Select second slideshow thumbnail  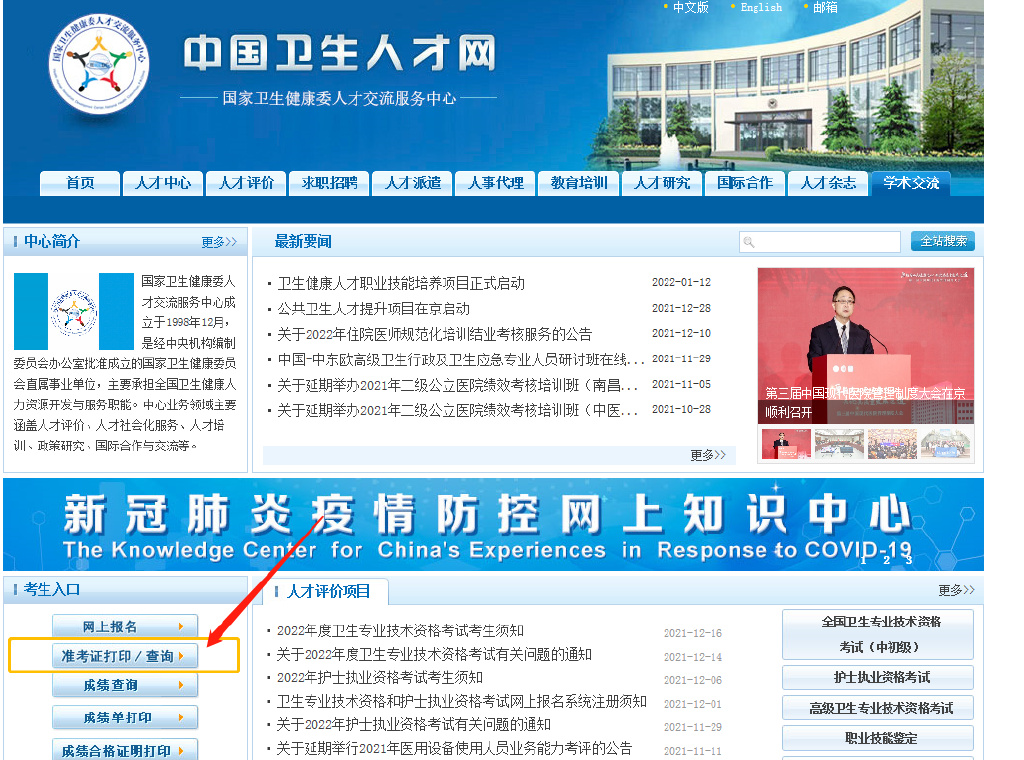[839, 443]
